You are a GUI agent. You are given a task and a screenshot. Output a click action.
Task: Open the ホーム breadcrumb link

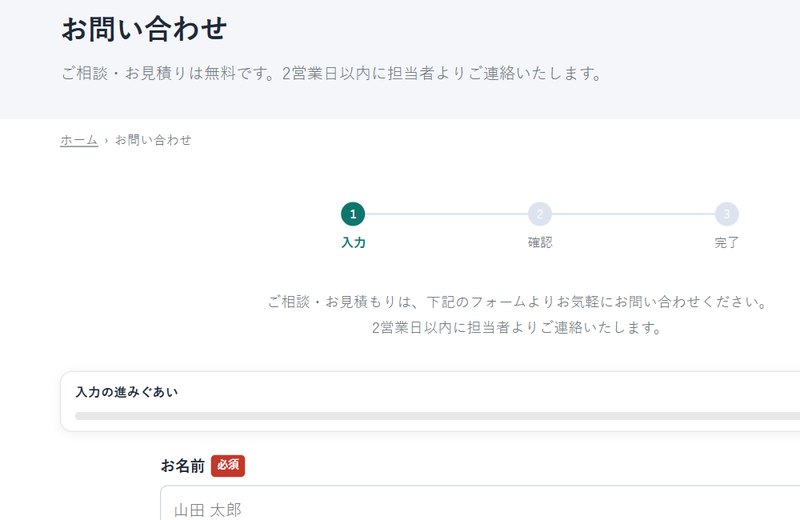79,140
